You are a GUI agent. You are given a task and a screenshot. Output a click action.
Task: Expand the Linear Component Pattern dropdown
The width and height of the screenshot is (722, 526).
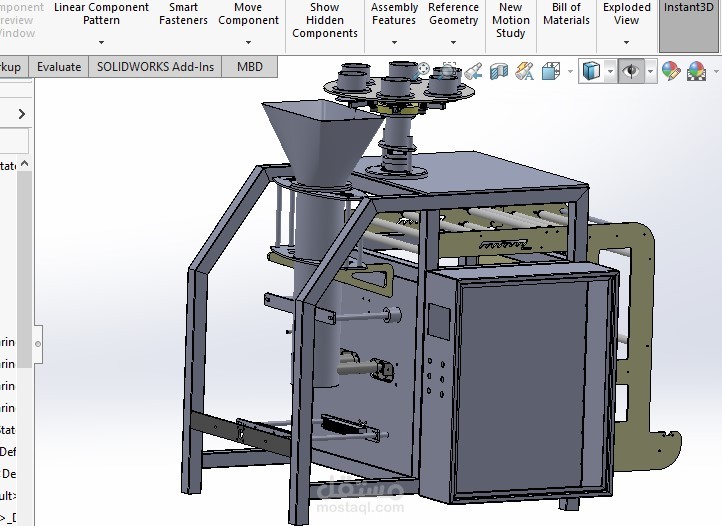(101, 43)
